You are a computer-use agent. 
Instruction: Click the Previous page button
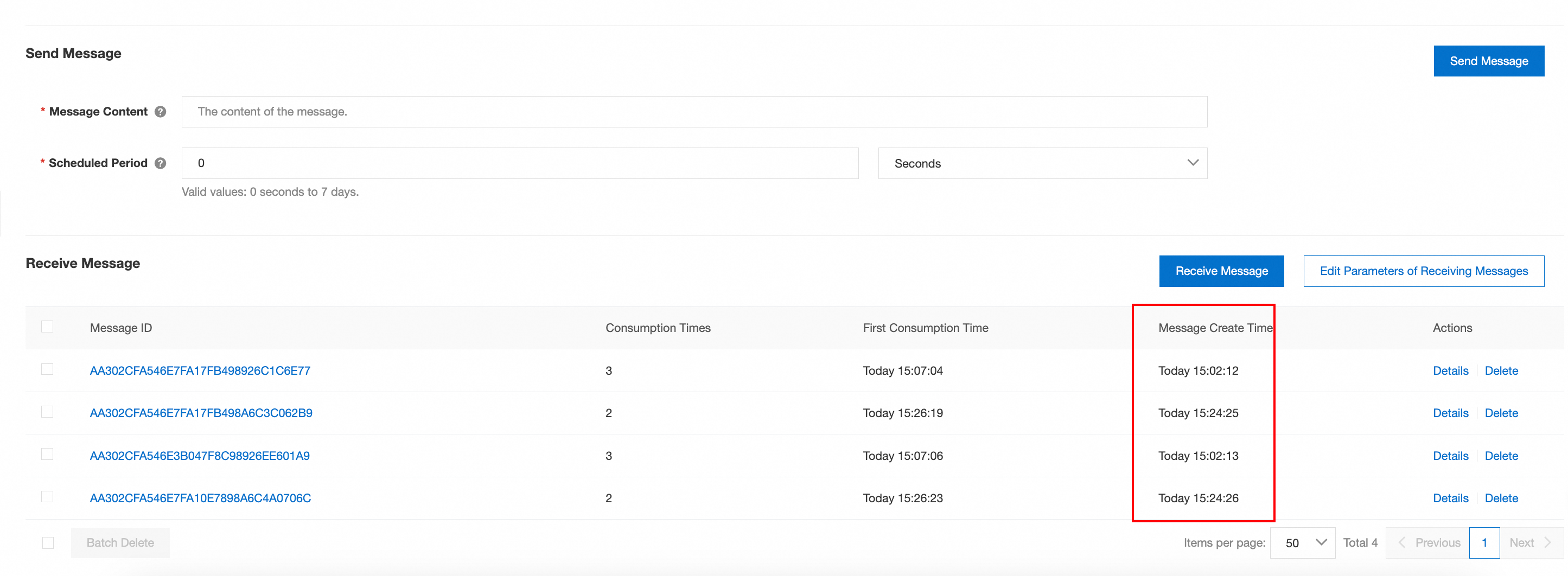pos(1428,542)
